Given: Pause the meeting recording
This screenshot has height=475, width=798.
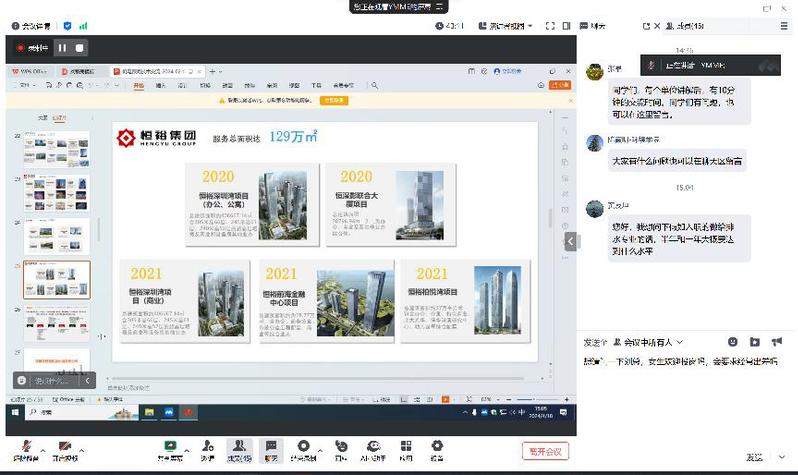Looking at the screenshot, I should tap(62, 47).
